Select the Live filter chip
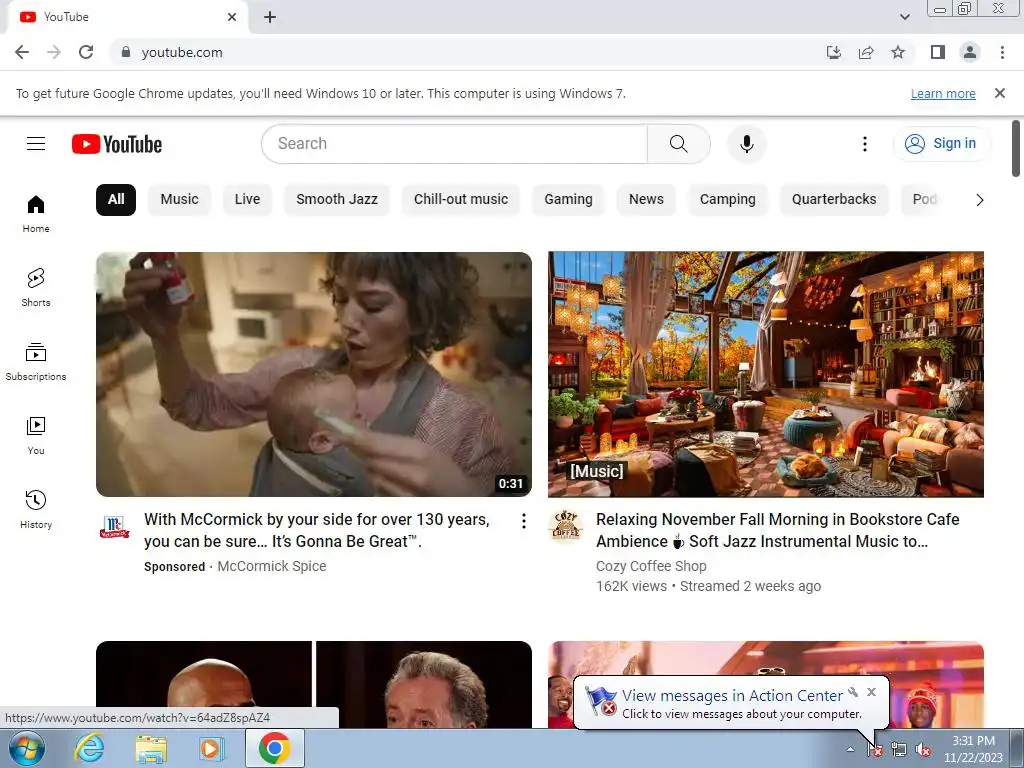1024x768 pixels. click(x=248, y=199)
